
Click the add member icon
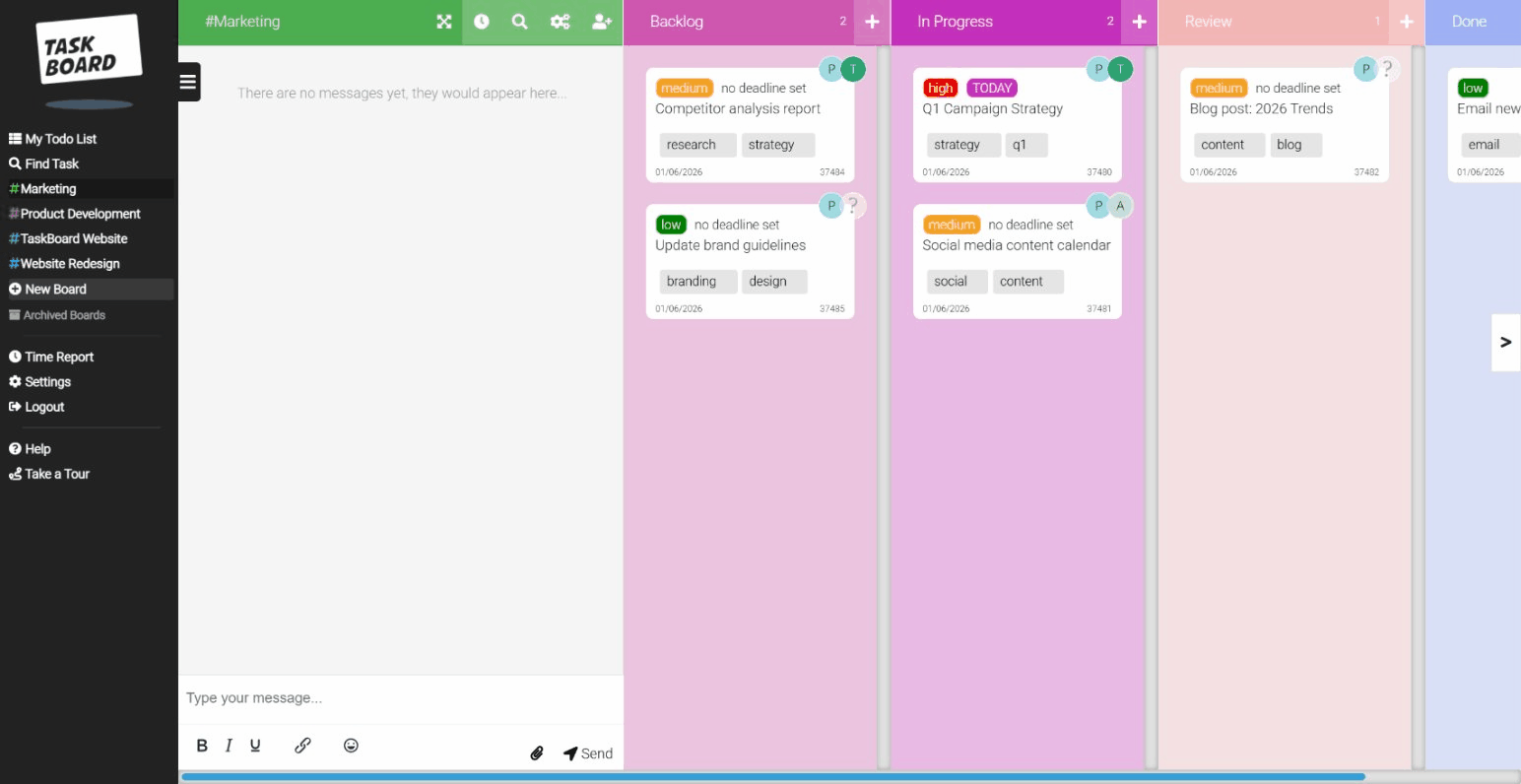tap(601, 21)
